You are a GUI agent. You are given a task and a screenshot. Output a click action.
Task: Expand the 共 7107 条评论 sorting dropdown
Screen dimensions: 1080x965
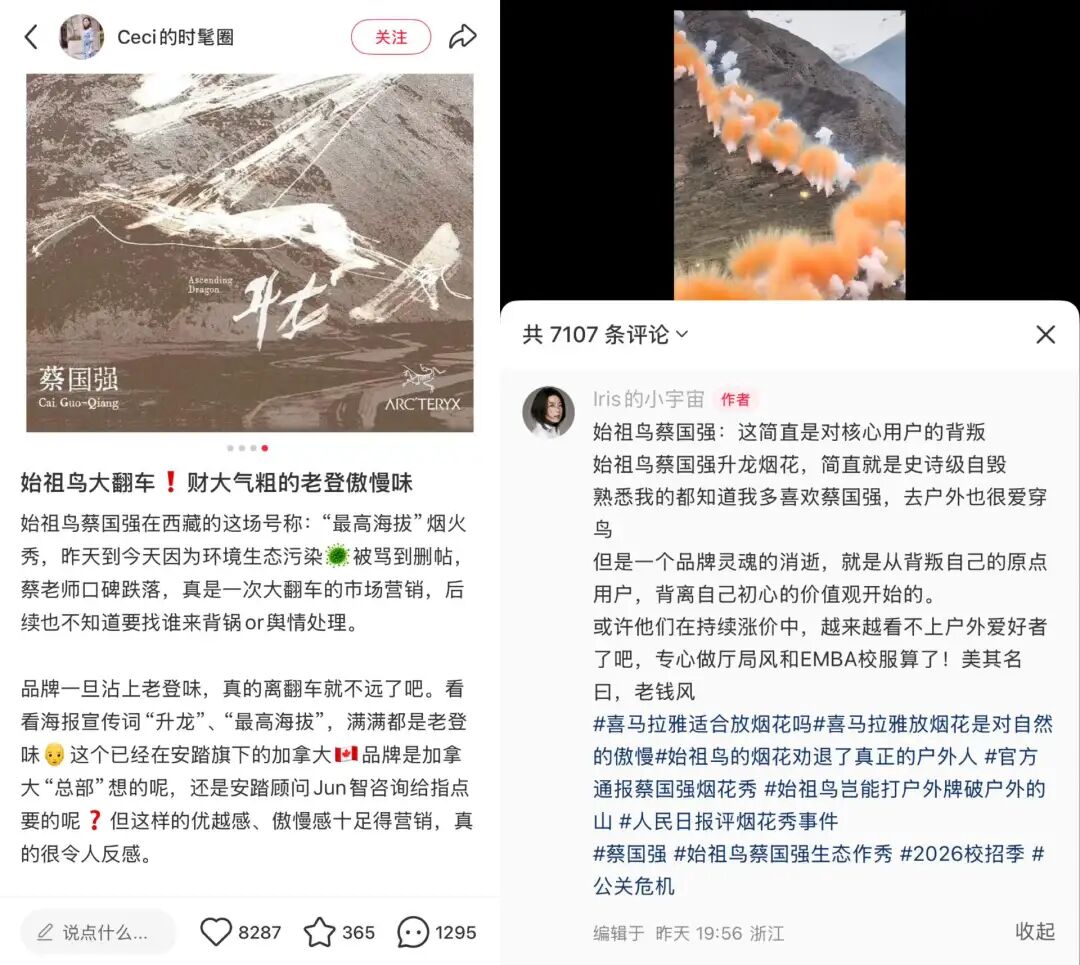point(605,335)
